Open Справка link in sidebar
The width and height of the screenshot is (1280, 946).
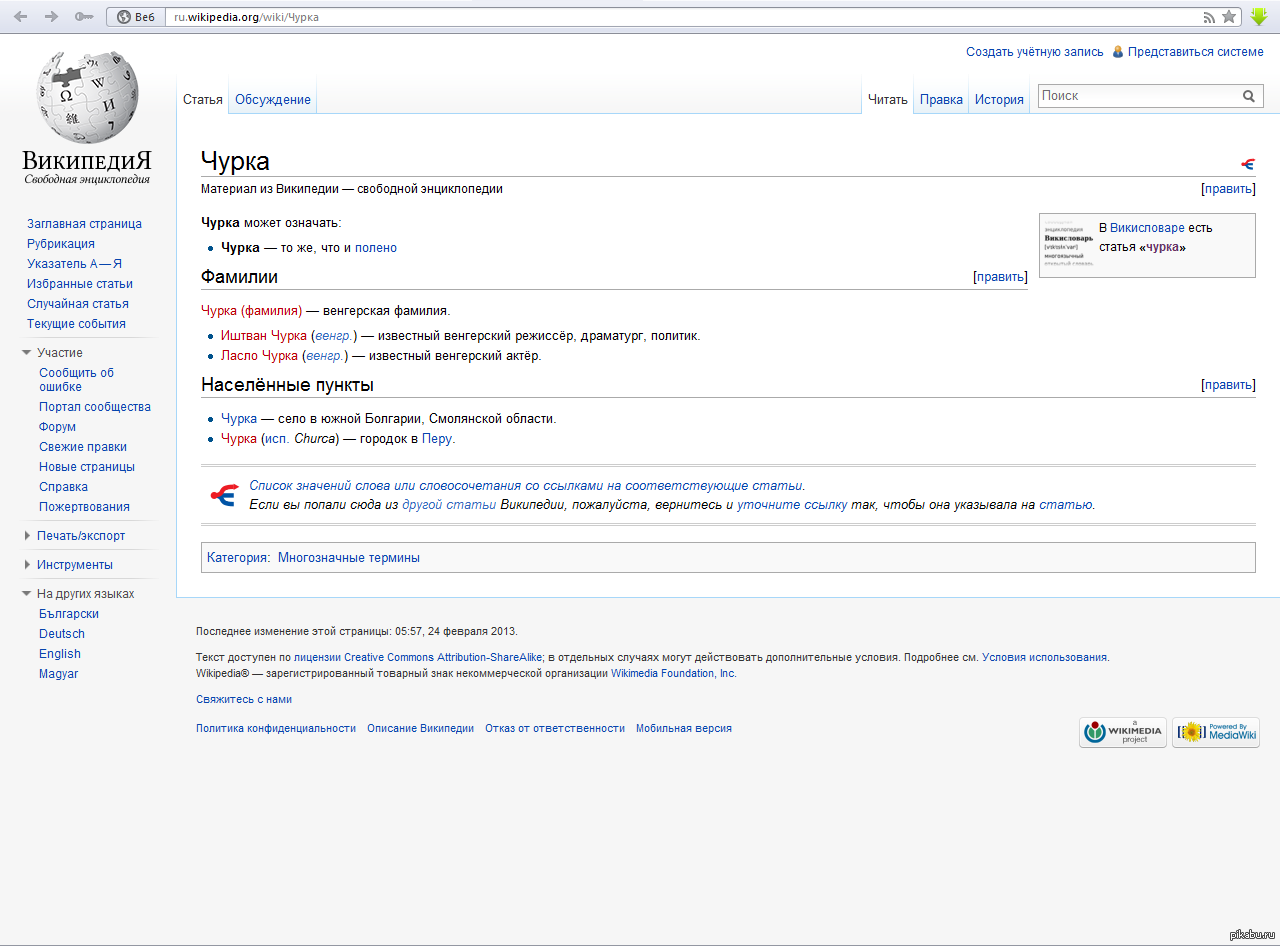click(64, 487)
